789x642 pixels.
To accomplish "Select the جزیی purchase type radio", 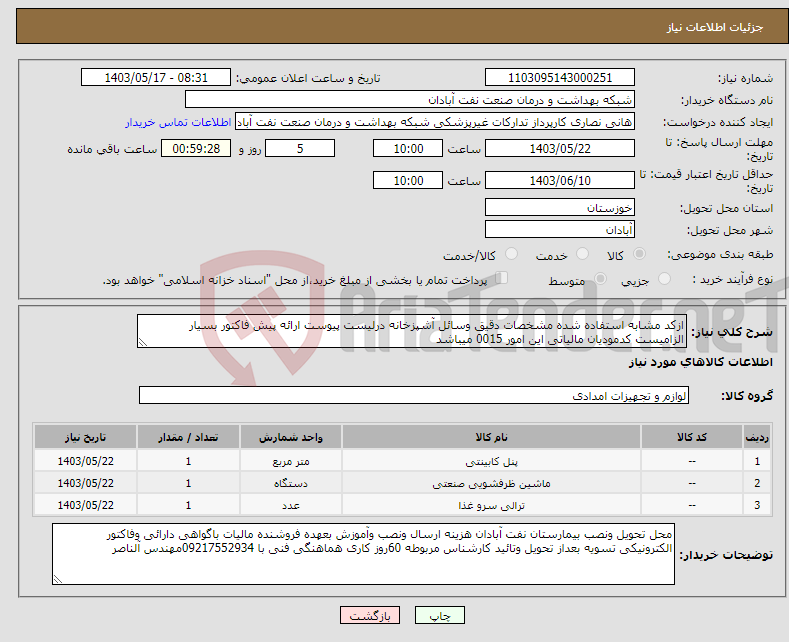I will point(664,278).
